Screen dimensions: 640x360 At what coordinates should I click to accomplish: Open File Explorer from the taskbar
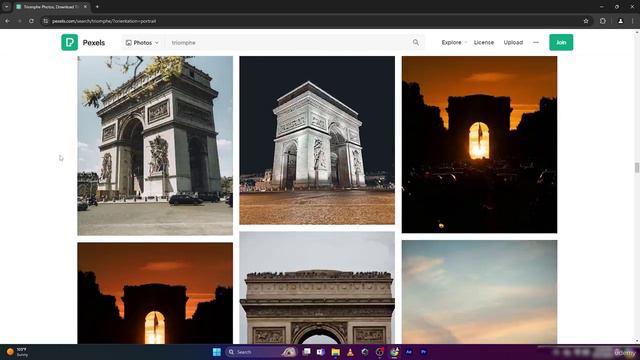tap(336, 352)
